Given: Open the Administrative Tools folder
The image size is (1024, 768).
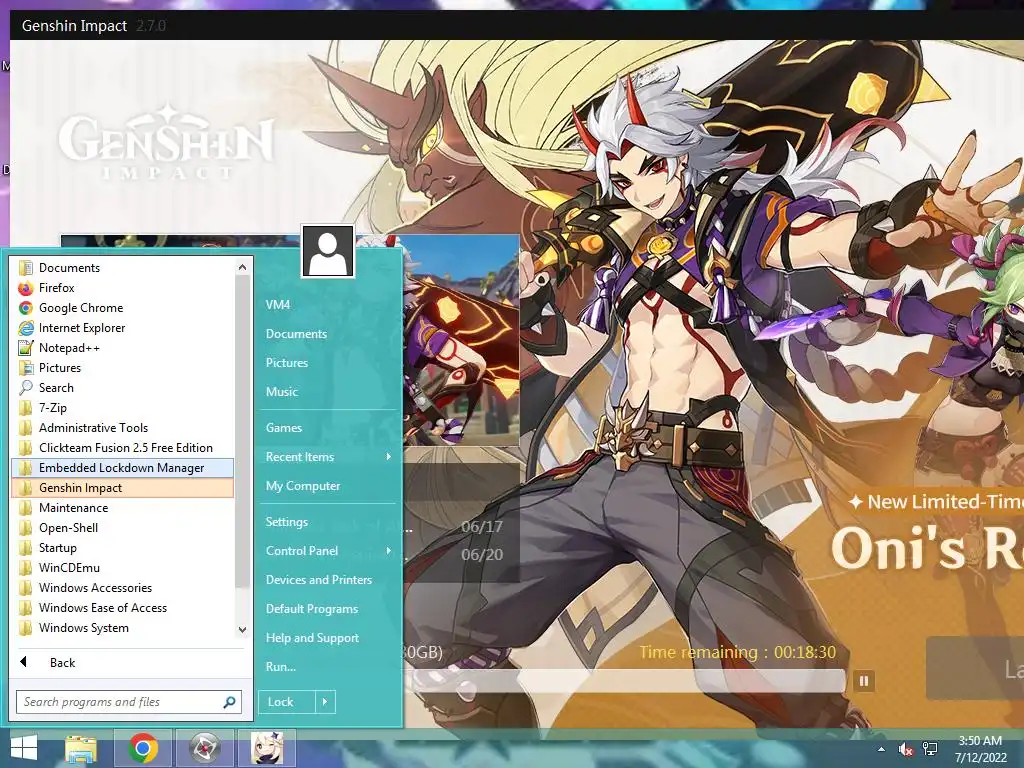Looking at the screenshot, I should [x=123, y=428].
